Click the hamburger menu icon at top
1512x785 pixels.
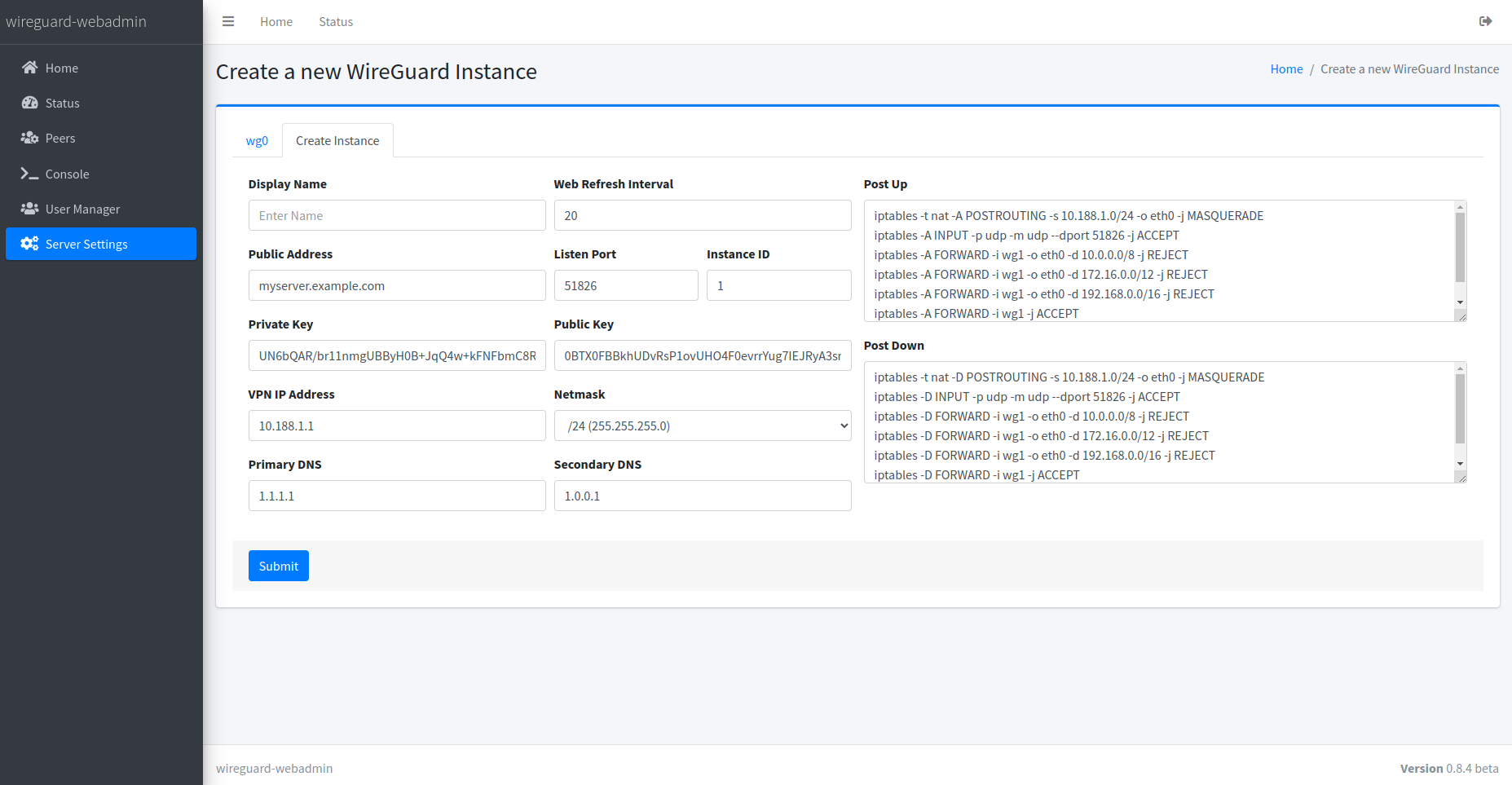(228, 21)
